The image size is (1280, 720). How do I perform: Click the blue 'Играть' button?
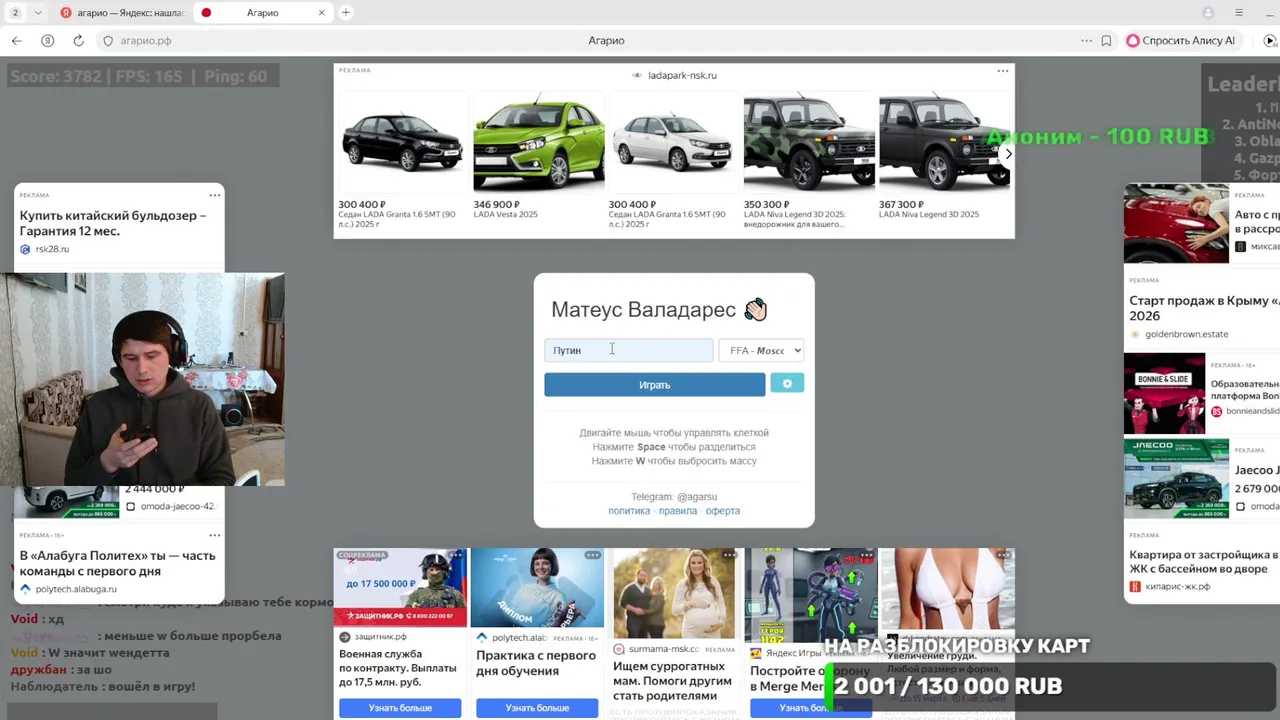point(655,385)
